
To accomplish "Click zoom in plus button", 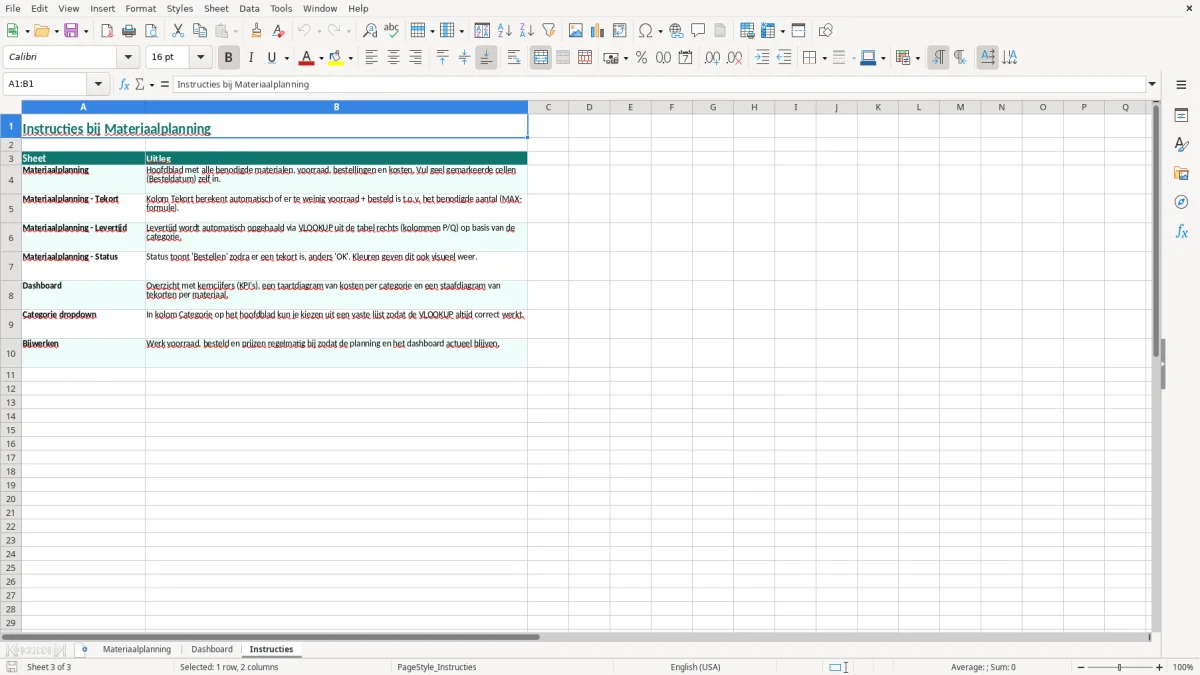I will 1160,667.
